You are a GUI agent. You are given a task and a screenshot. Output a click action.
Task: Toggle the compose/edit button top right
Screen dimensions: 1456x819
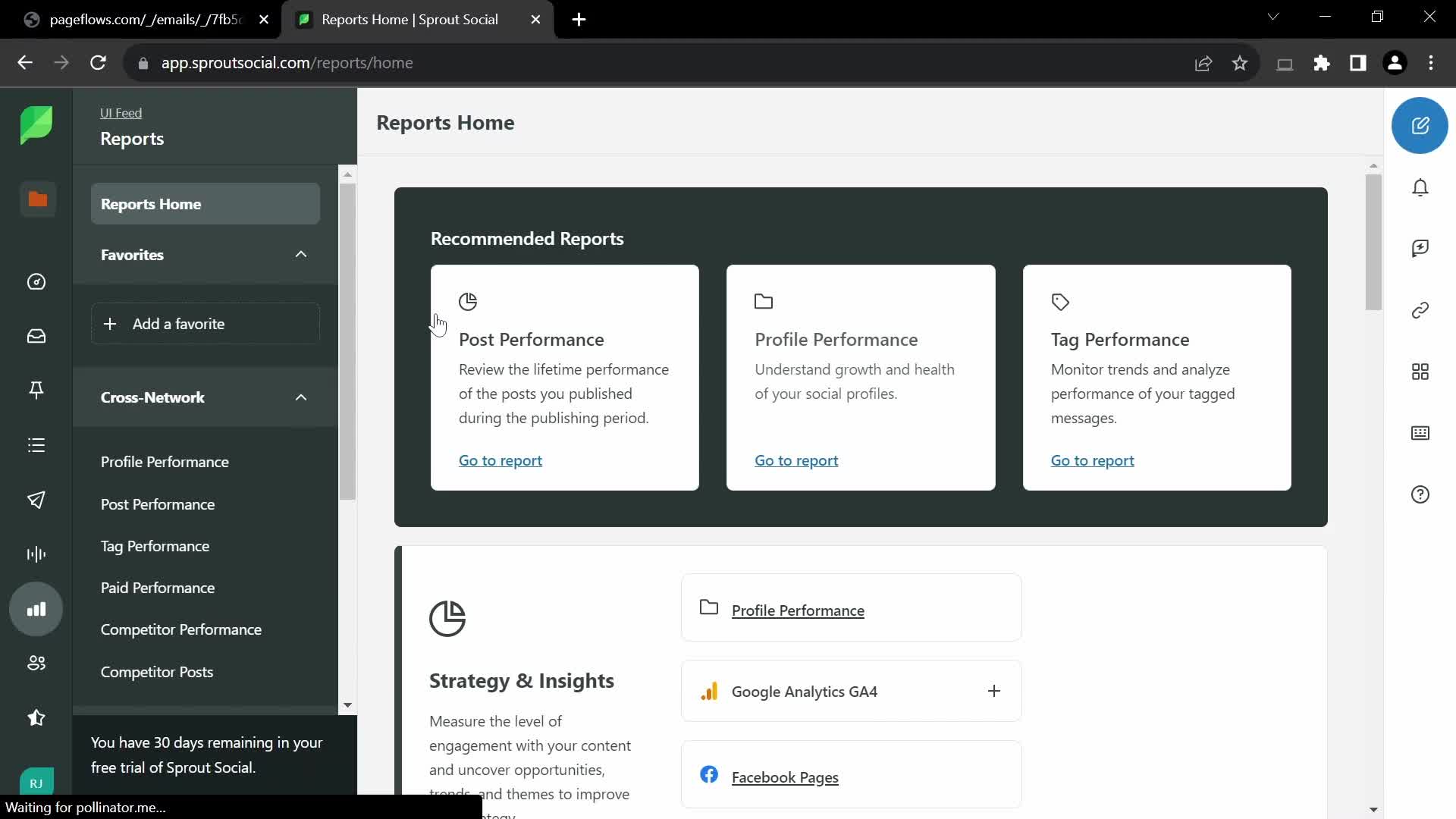click(1420, 125)
